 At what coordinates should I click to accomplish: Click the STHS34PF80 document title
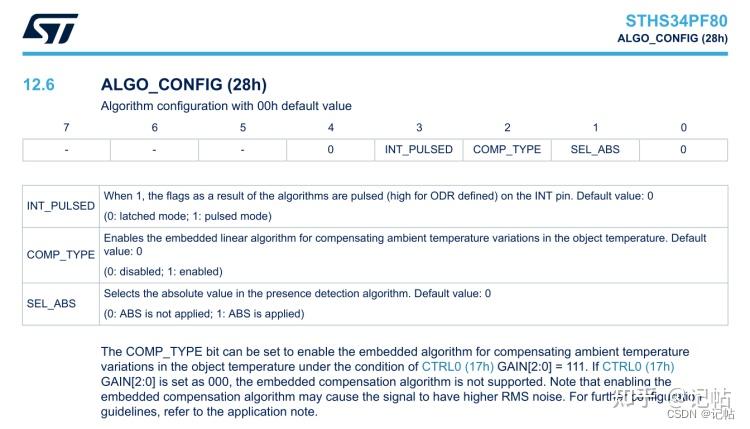[676, 20]
